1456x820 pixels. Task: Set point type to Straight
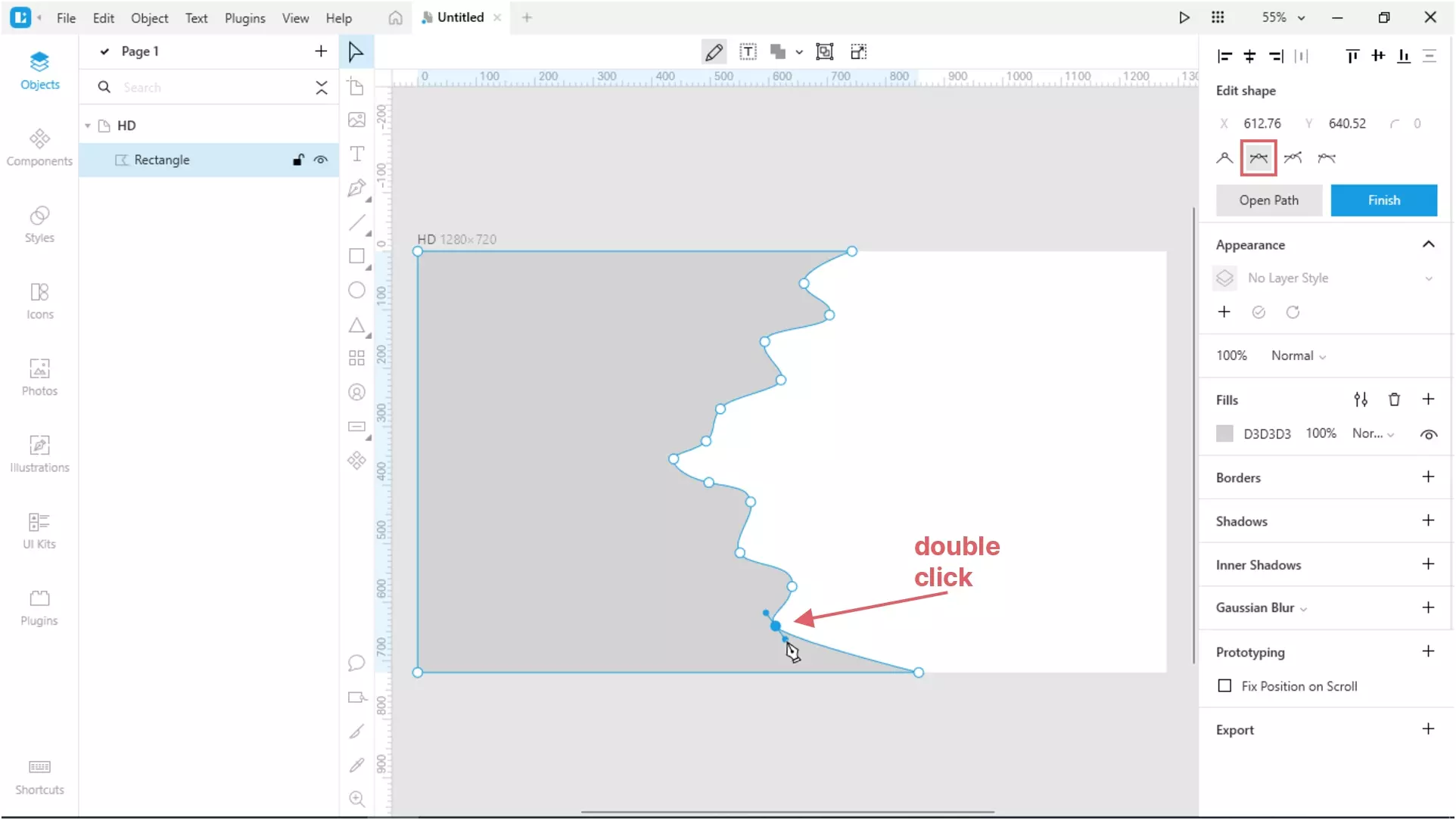click(1224, 158)
